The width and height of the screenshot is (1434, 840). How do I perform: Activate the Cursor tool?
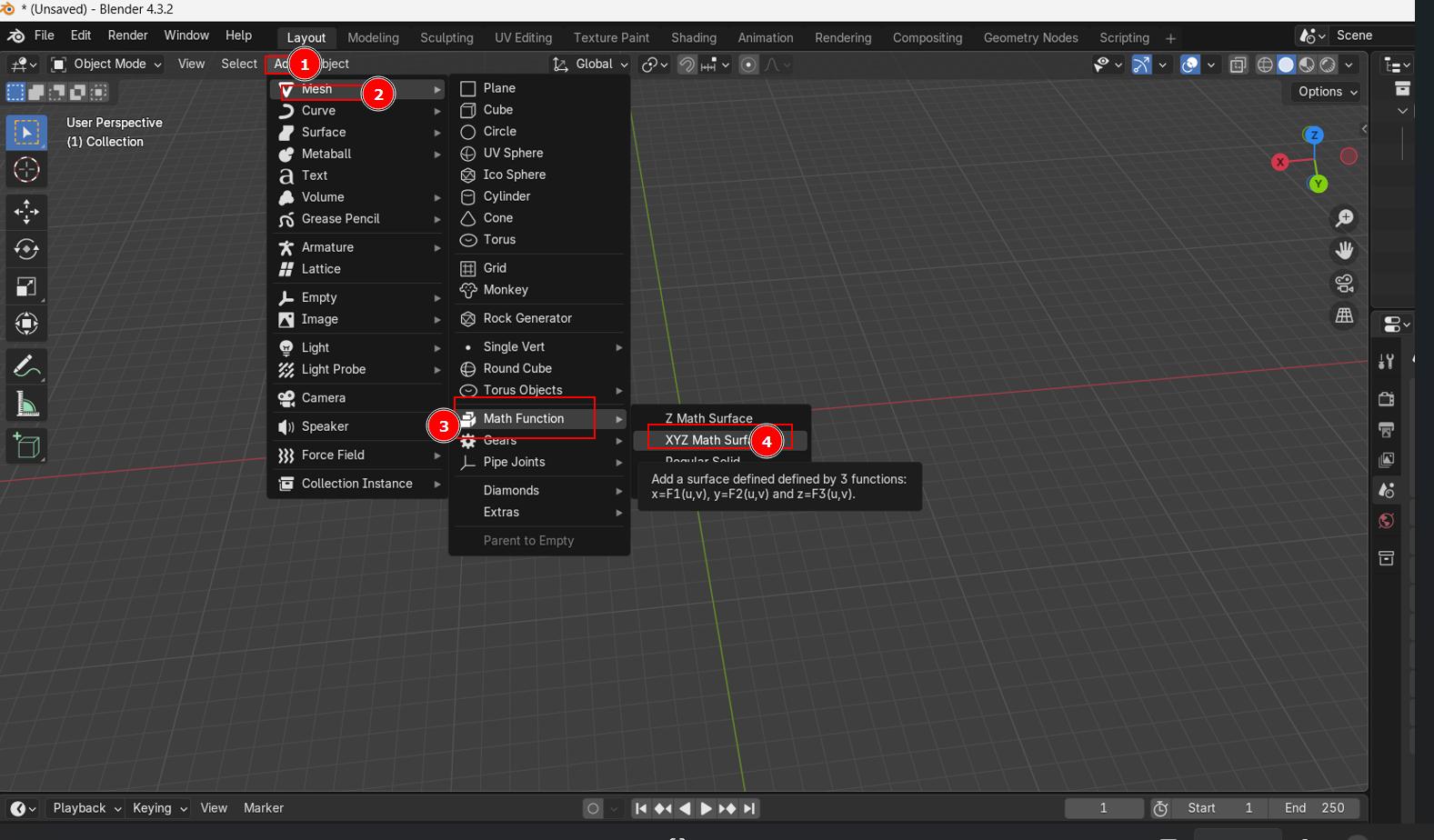click(26, 170)
